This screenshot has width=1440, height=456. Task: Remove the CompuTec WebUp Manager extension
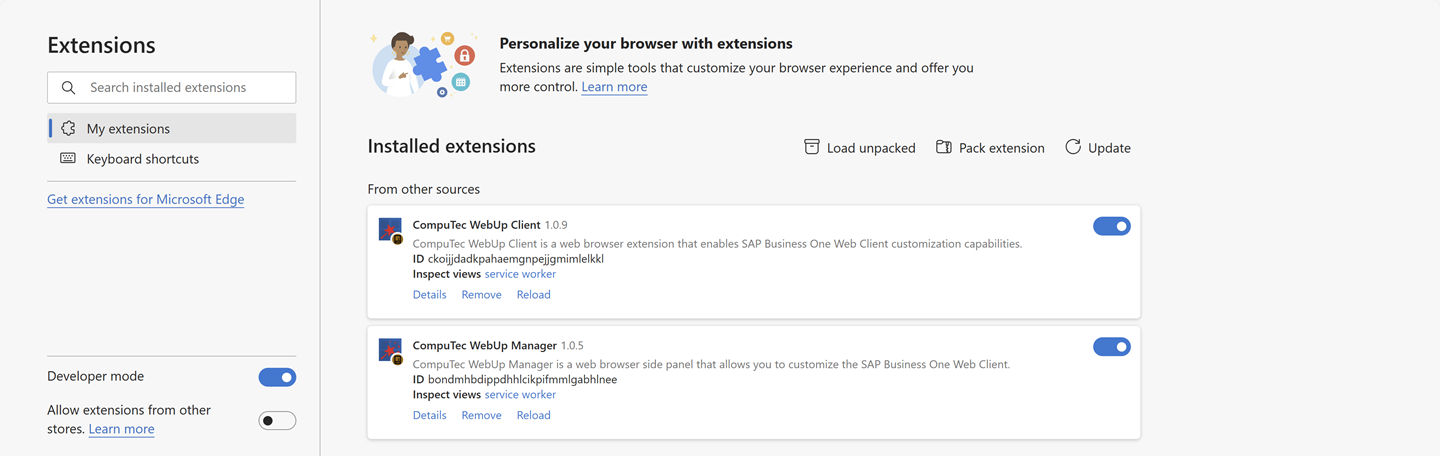click(481, 415)
